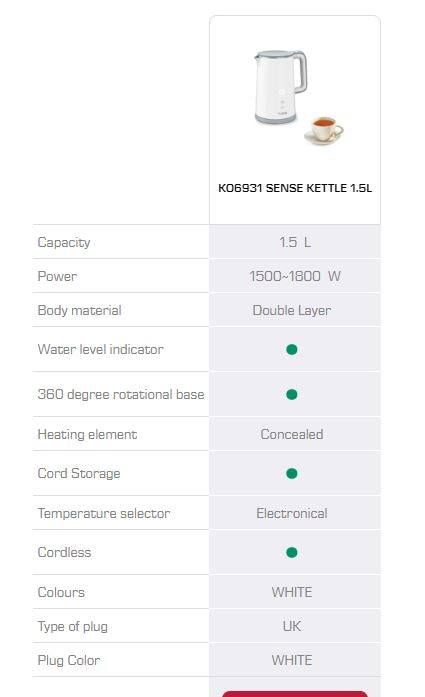The image size is (425, 697).
Task: Click the UK value for Type of plug
Action: [x=292, y=626]
